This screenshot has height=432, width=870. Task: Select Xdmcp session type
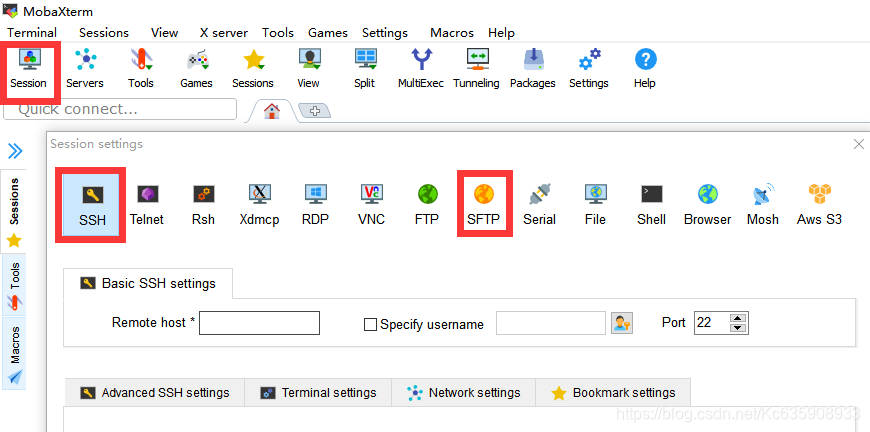(260, 205)
